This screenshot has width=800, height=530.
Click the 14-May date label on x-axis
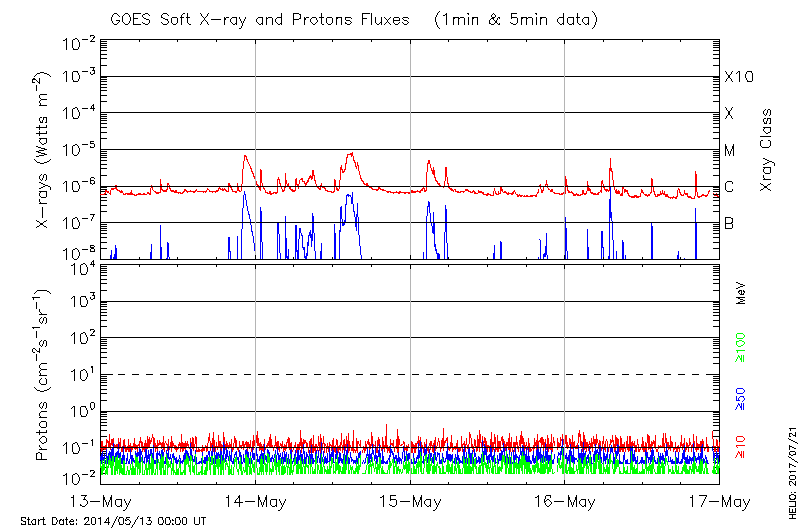256,500
